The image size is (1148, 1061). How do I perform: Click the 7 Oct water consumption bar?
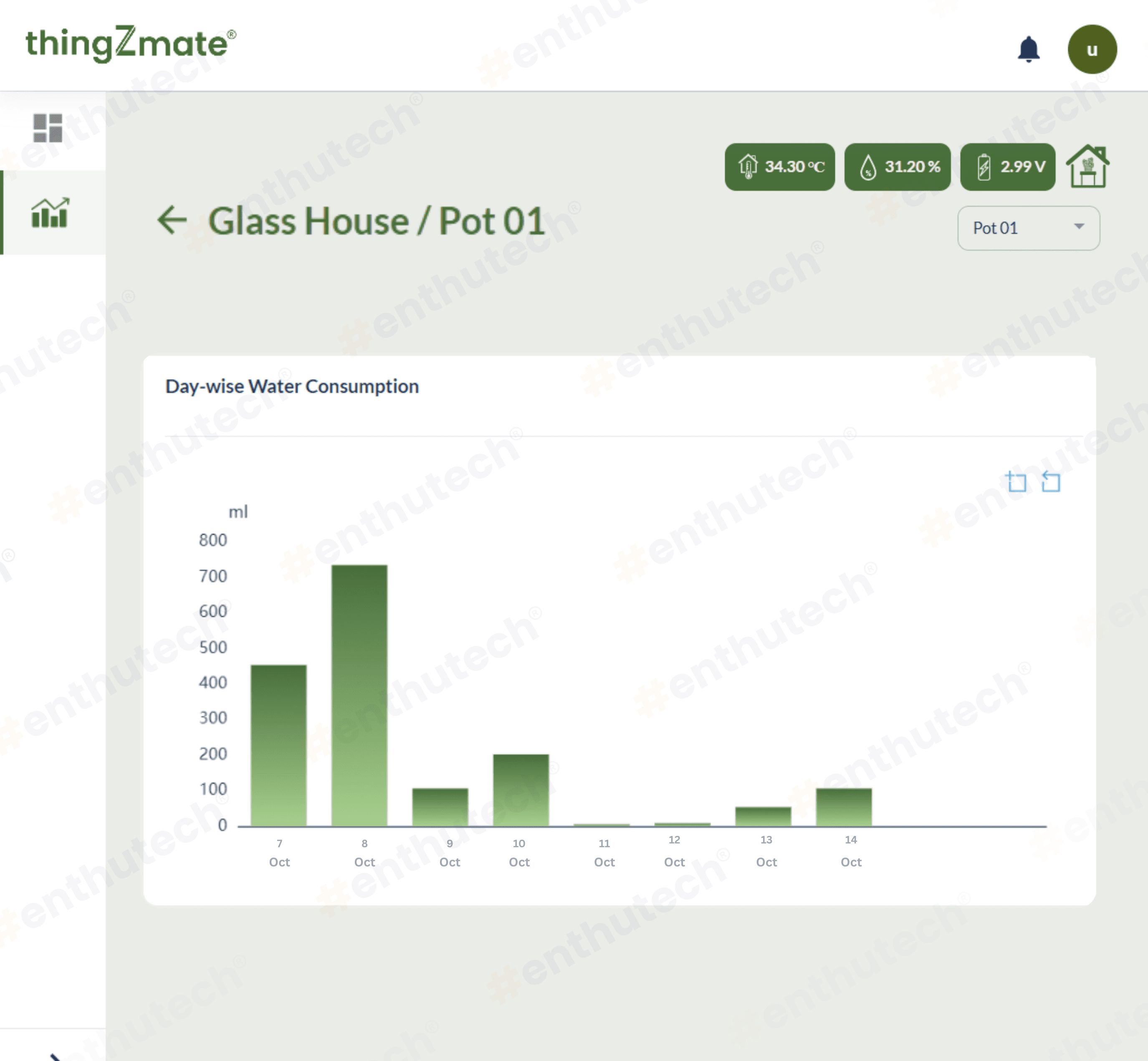tap(278, 745)
